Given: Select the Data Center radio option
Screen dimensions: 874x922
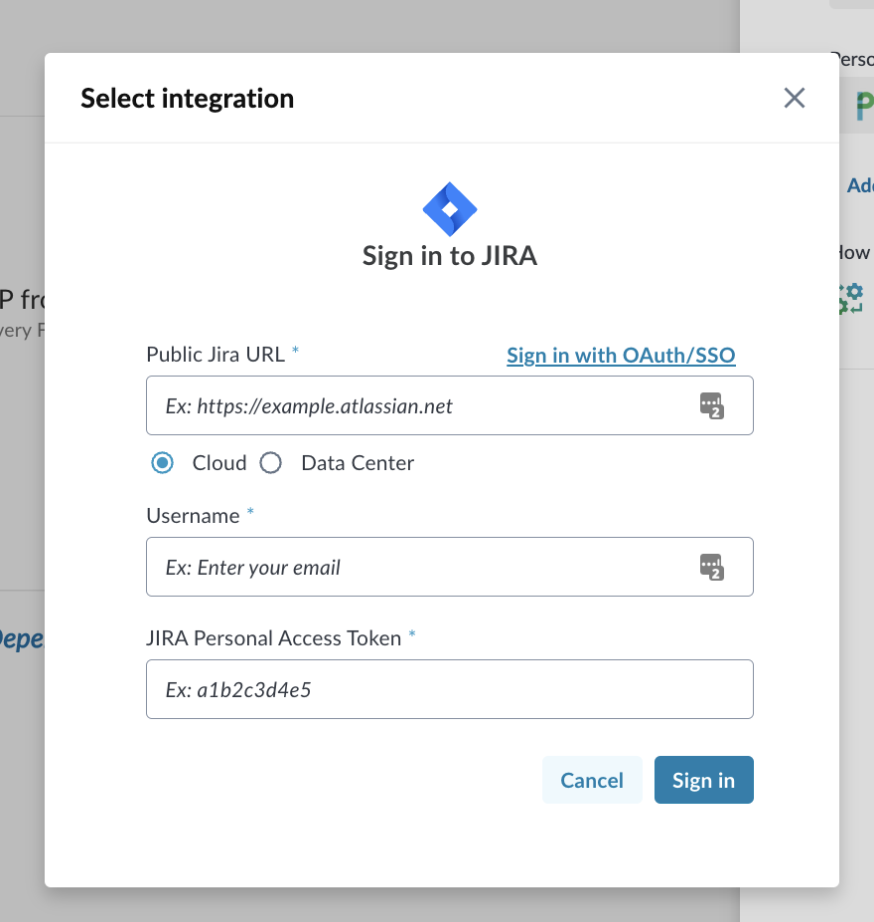Looking at the screenshot, I should [x=271, y=463].
